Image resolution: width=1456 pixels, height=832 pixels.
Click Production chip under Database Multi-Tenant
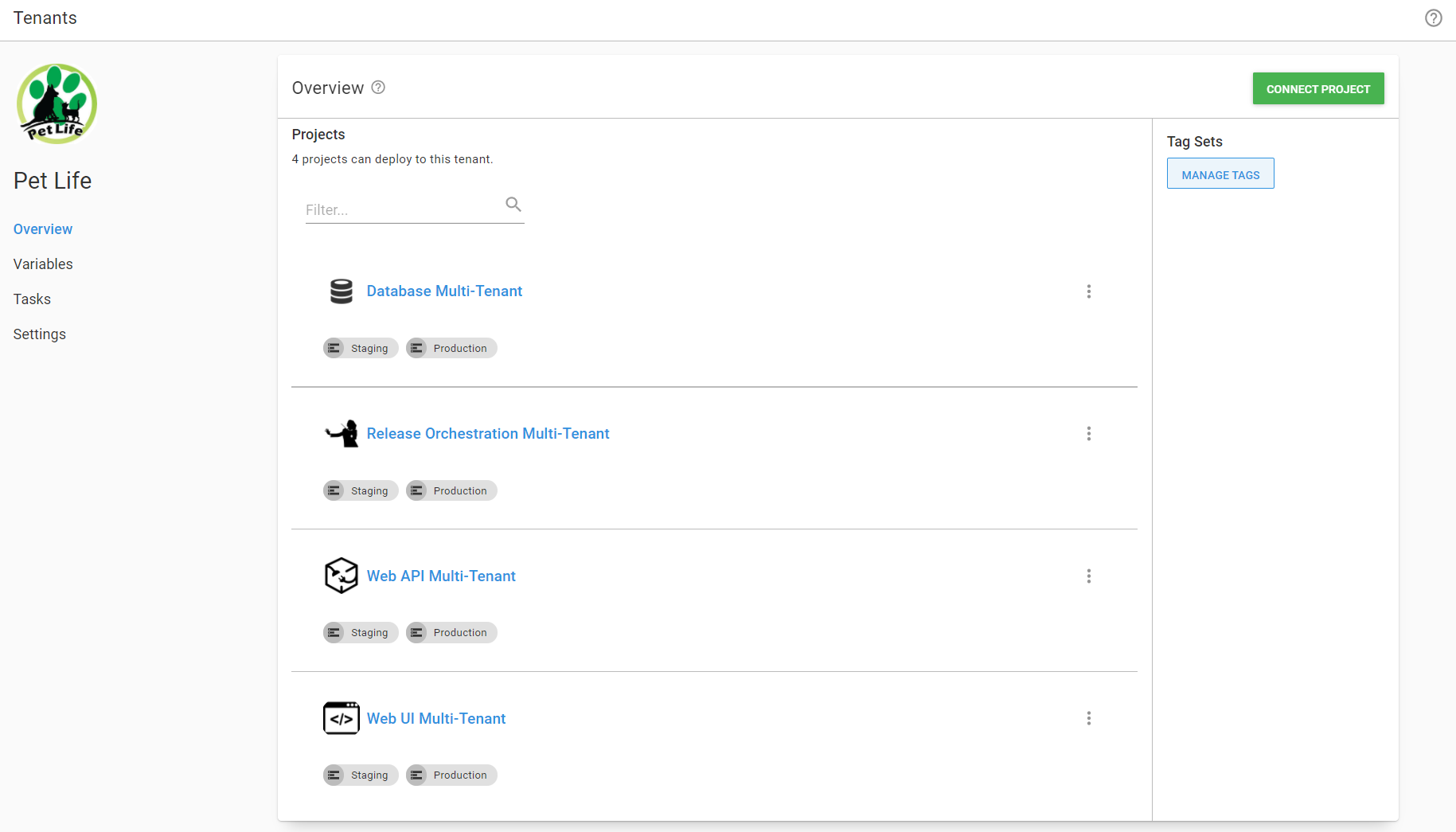451,349
